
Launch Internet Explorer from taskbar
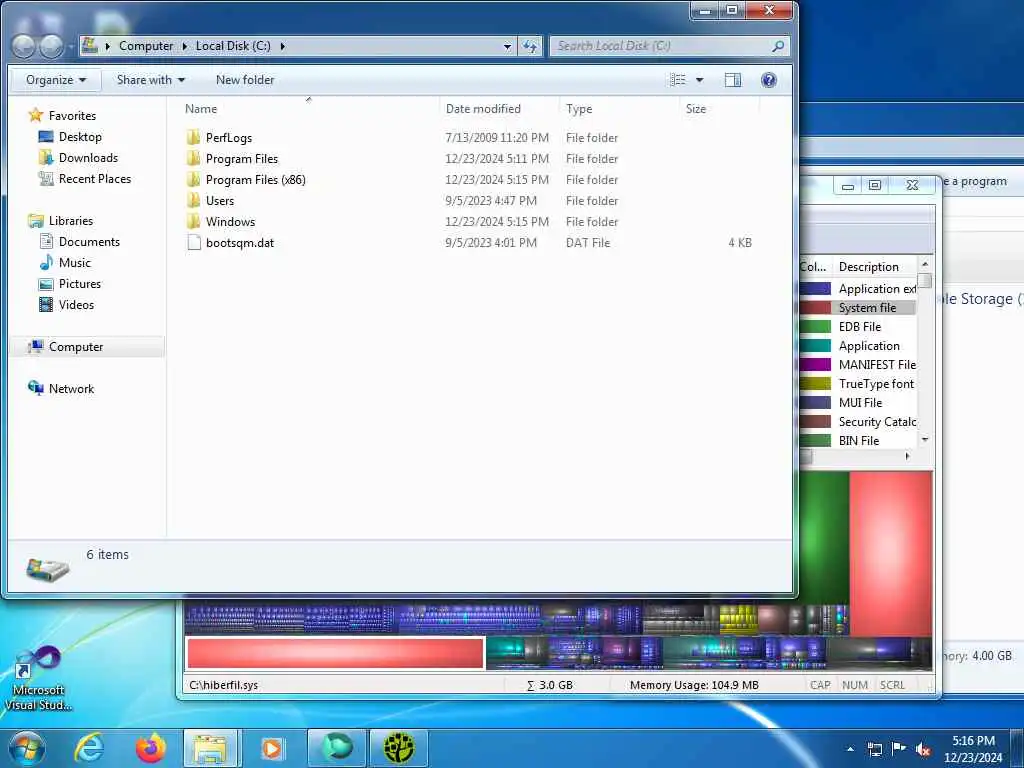point(88,748)
